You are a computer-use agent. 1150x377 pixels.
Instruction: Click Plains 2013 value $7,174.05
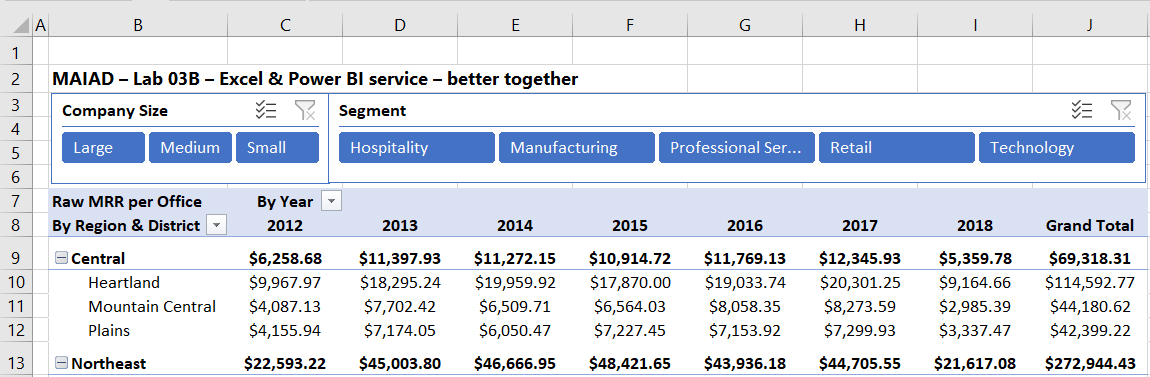(x=400, y=331)
